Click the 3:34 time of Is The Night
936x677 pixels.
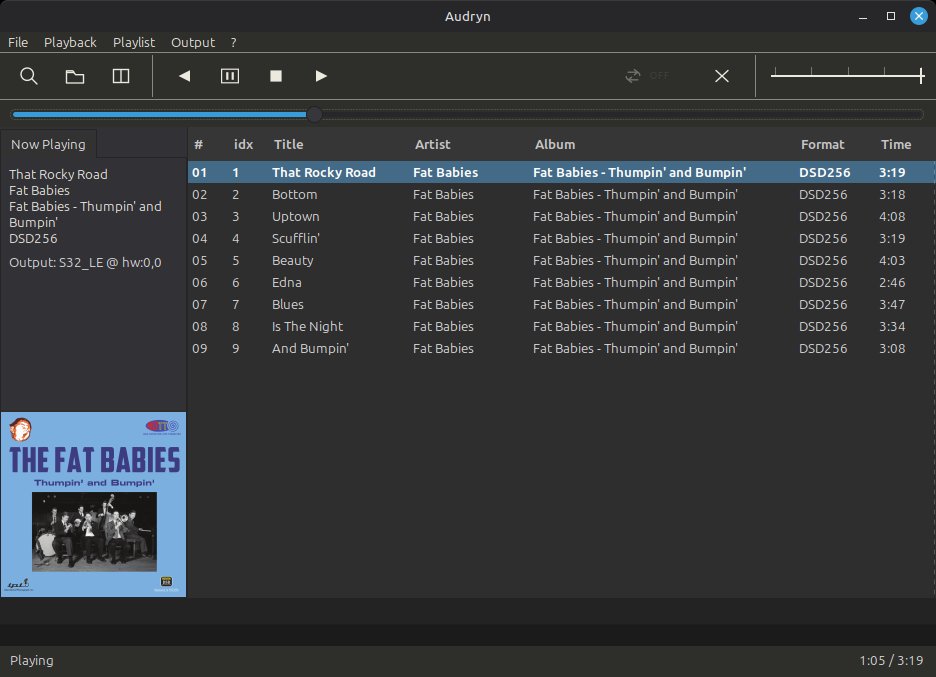click(x=892, y=327)
